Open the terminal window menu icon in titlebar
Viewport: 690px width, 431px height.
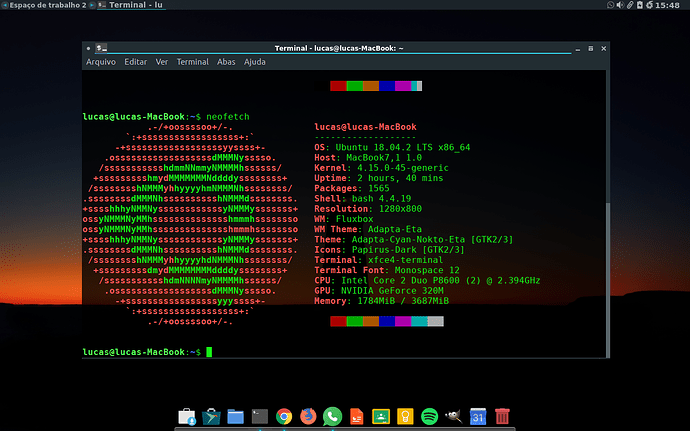(102, 48)
